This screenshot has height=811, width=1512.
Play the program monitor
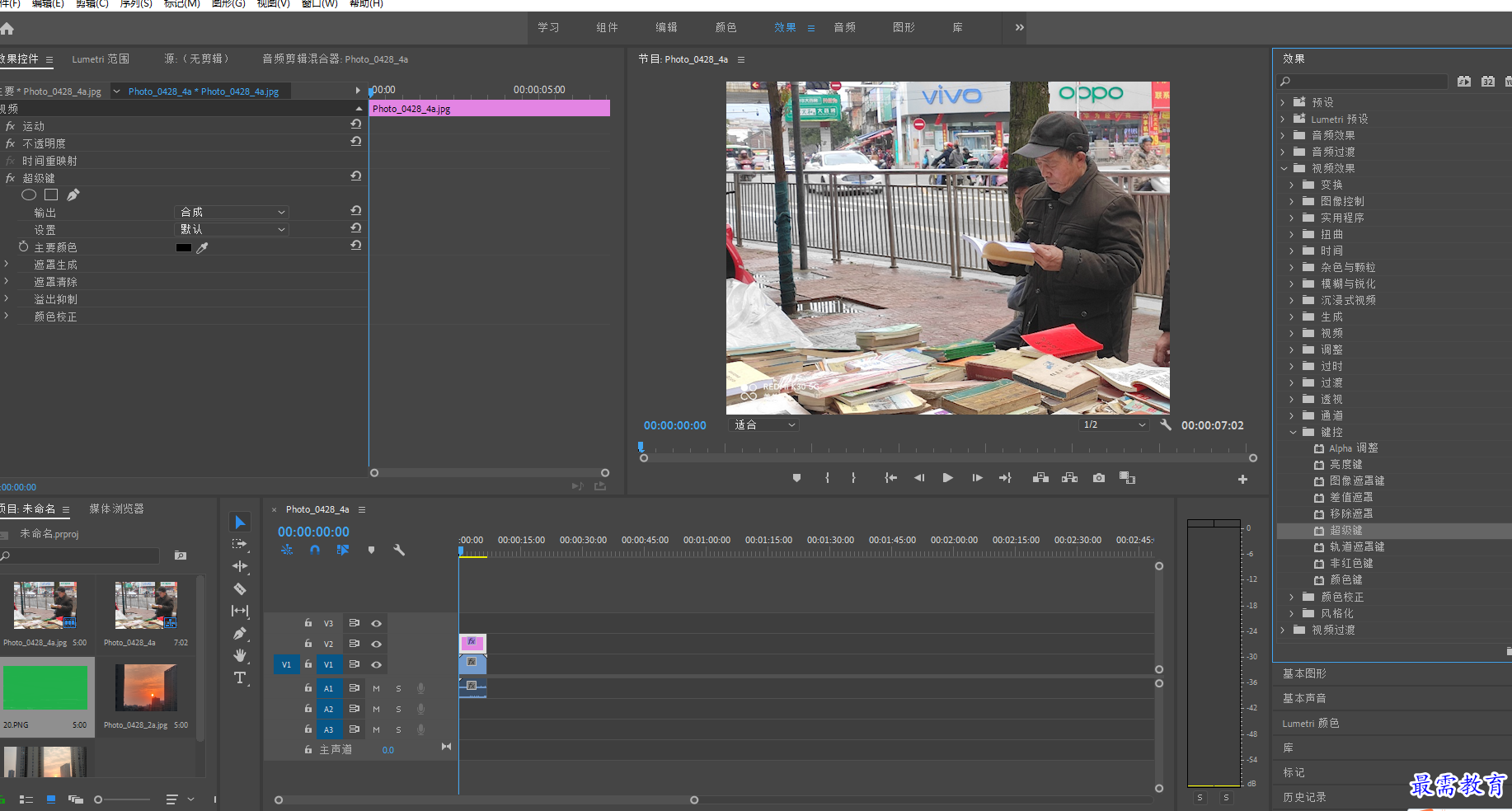[x=948, y=478]
